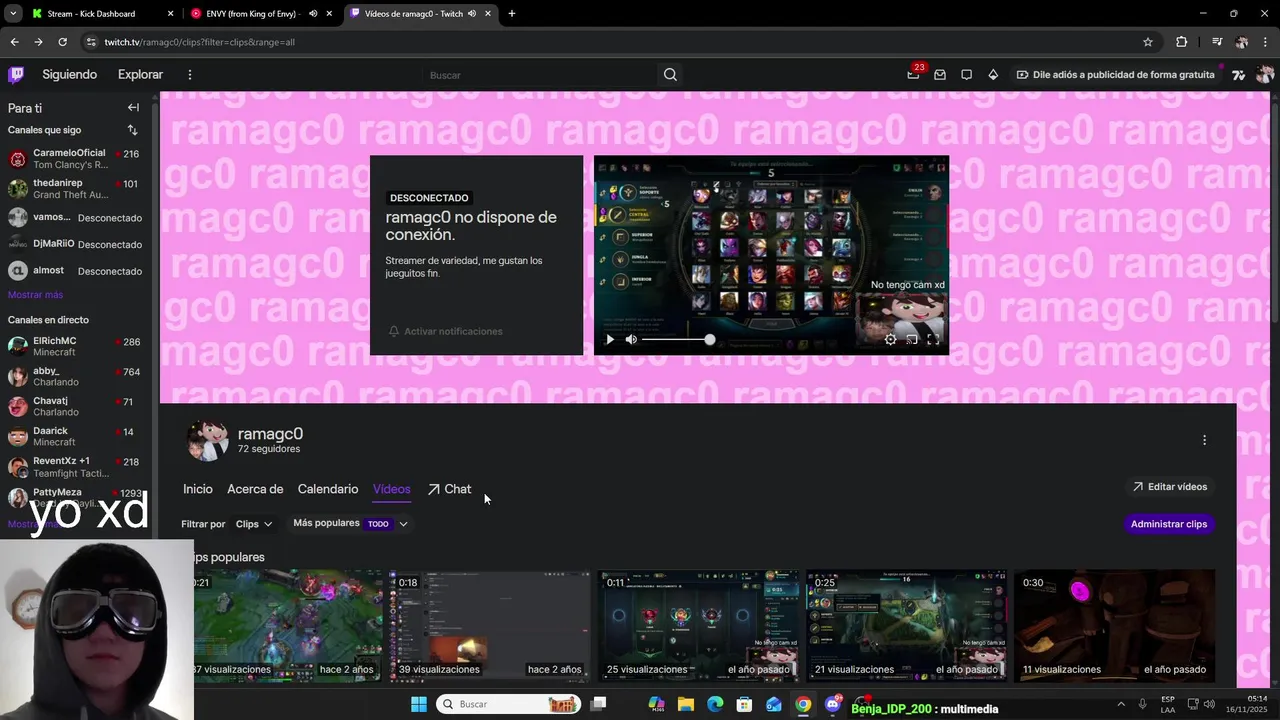Image resolution: width=1280 pixels, height=720 pixels.
Task: Click Dile adiós a publicidad button
Action: 1115,74
